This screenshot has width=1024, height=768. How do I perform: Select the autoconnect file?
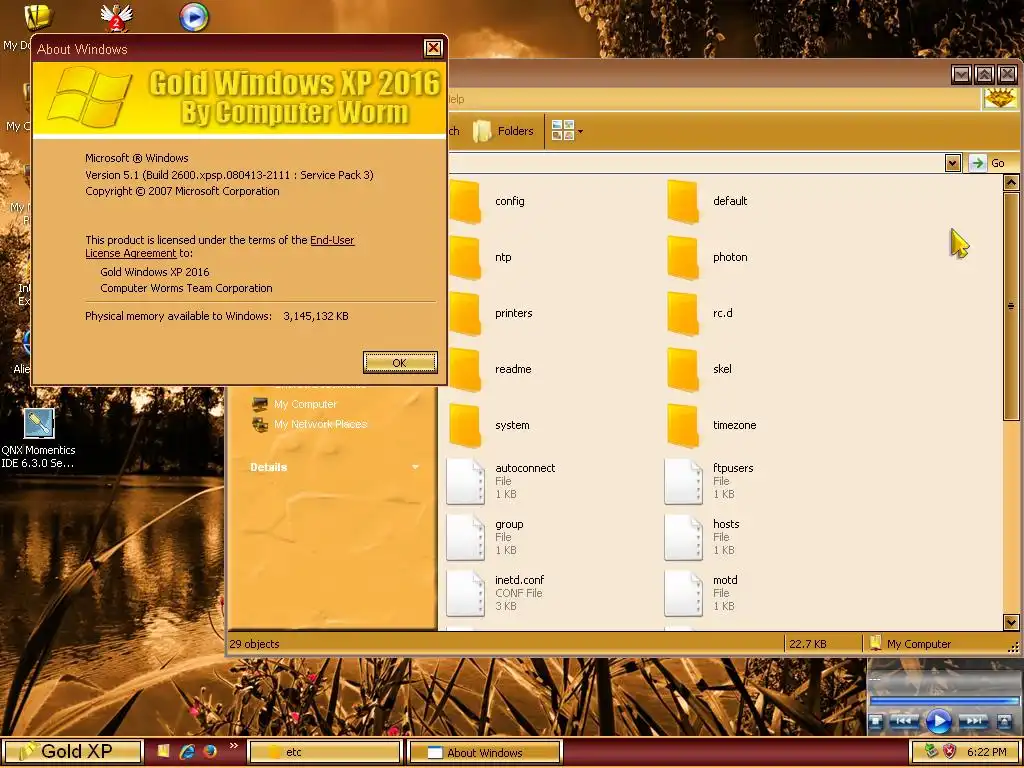point(501,481)
